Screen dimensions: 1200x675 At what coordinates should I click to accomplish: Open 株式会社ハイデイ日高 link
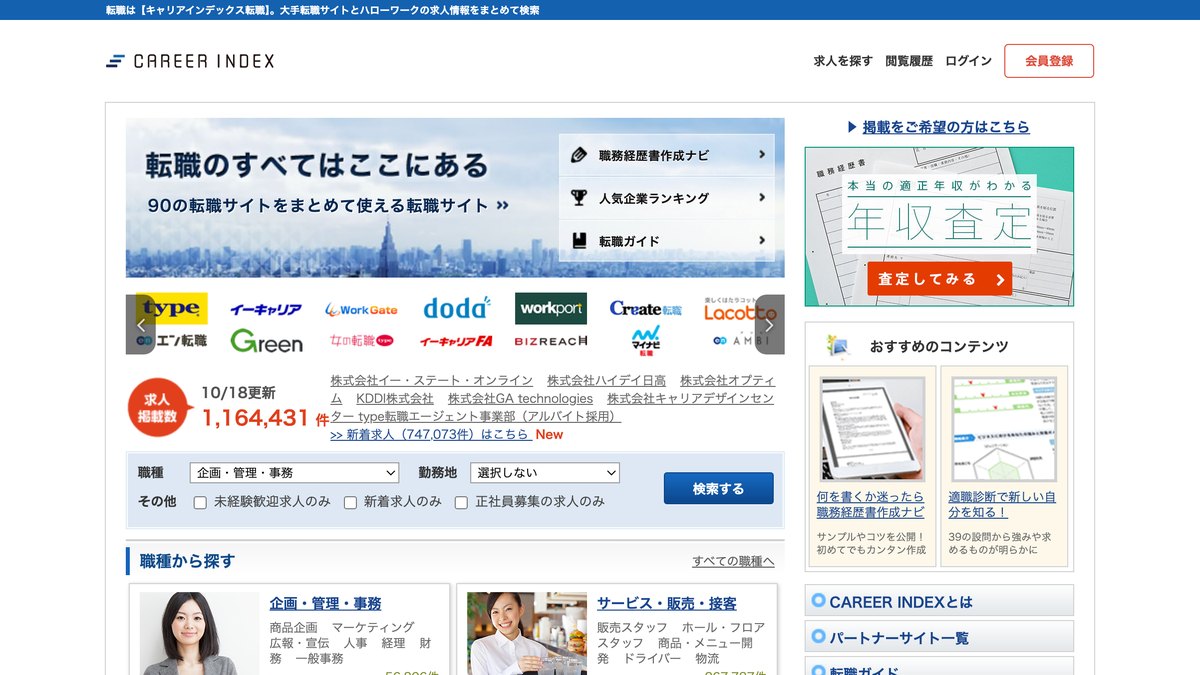[x=606, y=381]
